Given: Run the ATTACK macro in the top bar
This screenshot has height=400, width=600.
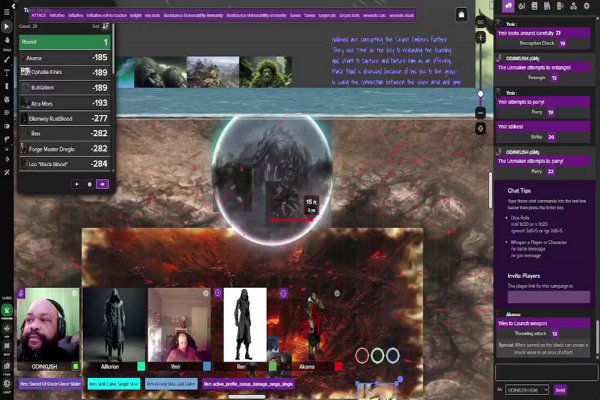Looking at the screenshot, I should 38,16.
